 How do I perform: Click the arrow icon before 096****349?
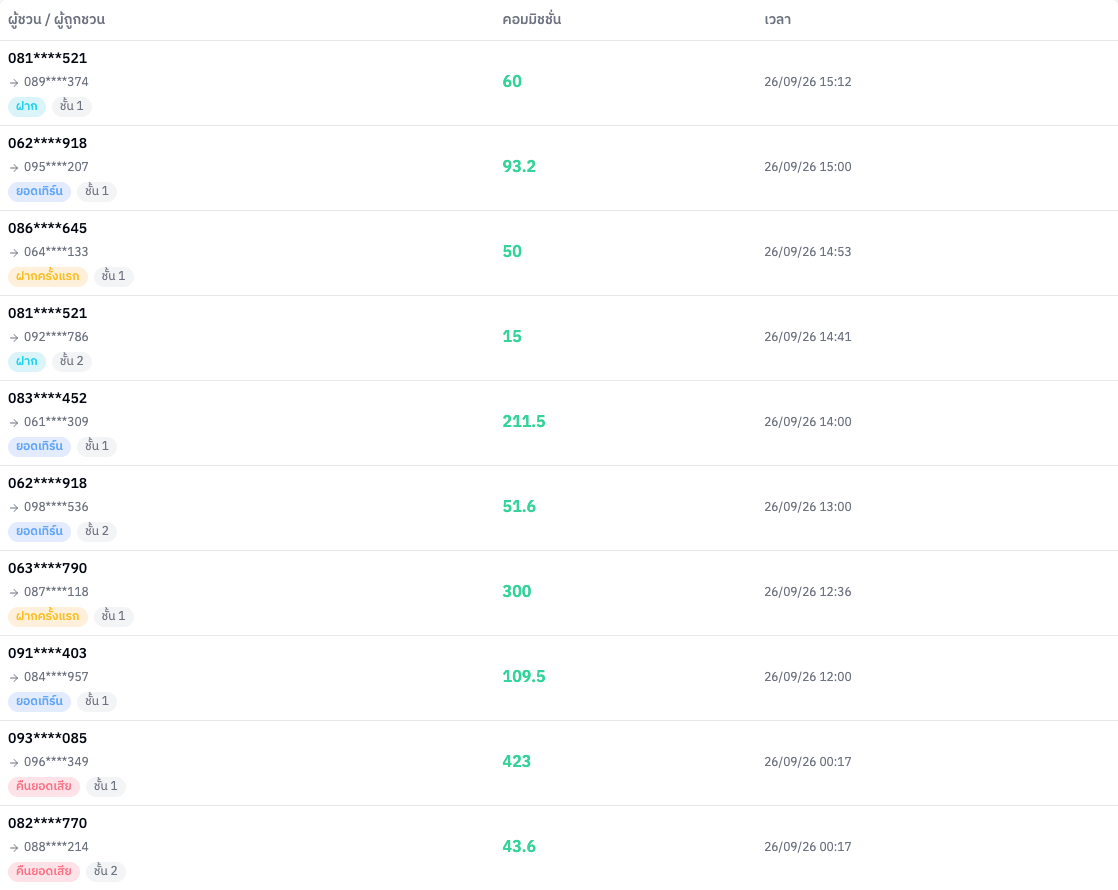tap(14, 762)
